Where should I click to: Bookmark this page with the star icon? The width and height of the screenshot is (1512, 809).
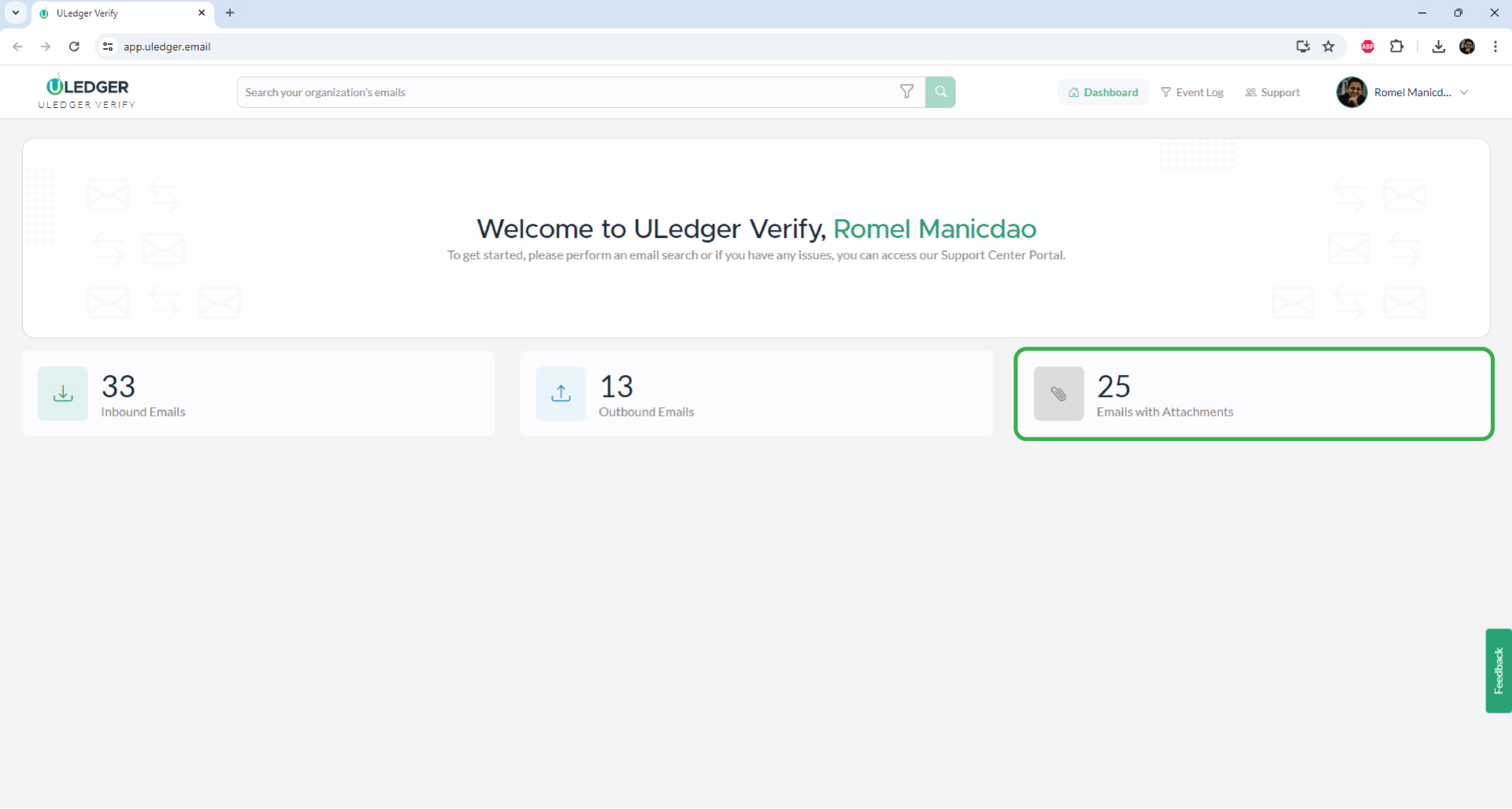pyautogui.click(x=1329, y=46)
